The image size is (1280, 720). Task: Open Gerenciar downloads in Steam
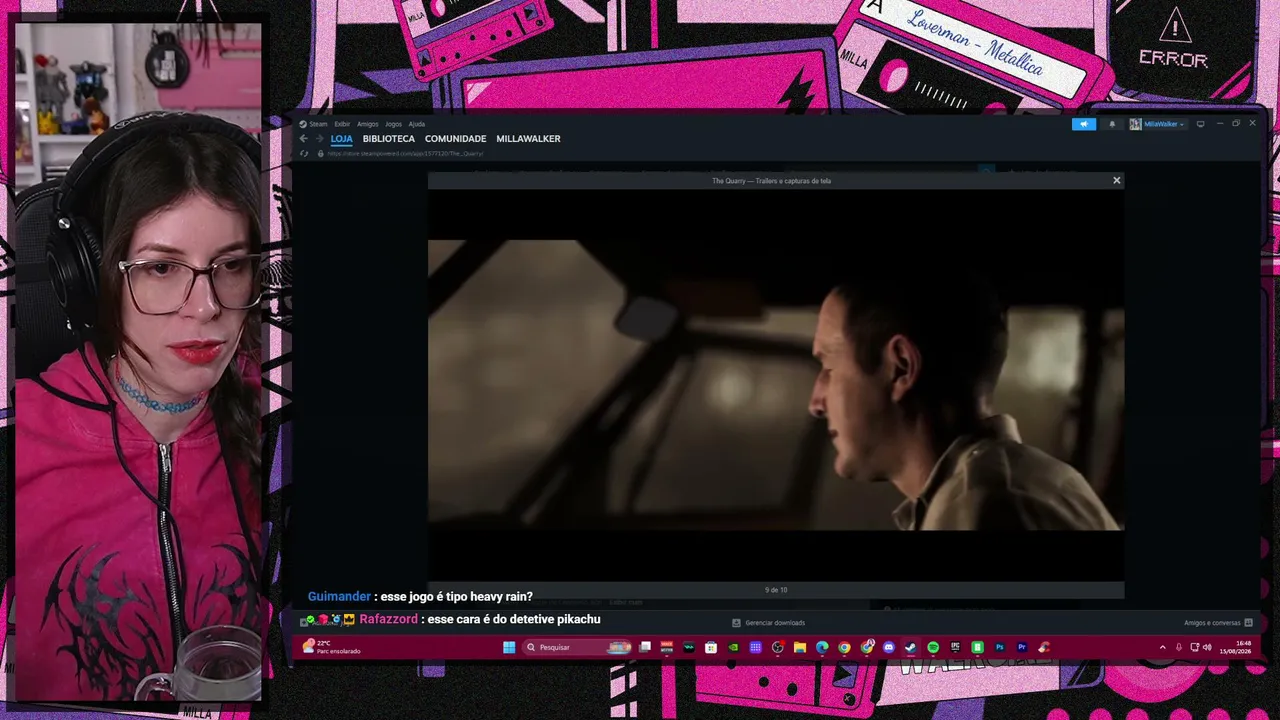coord(769,623)
